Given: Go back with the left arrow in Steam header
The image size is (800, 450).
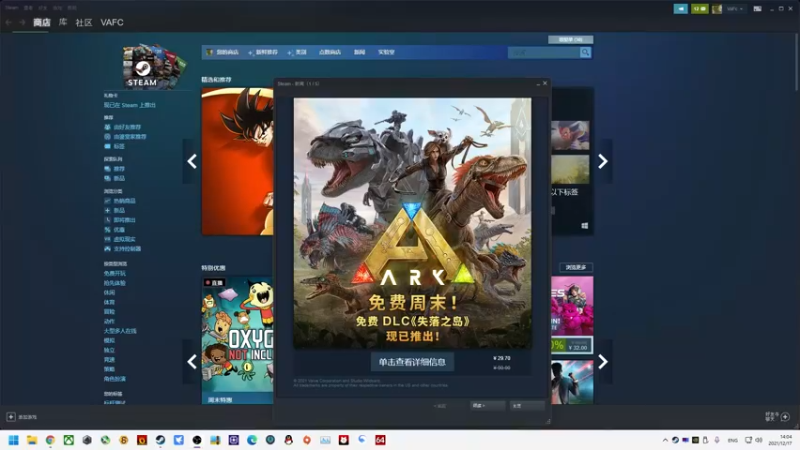Looking at the screenshot, I should (x=9, y=22).
